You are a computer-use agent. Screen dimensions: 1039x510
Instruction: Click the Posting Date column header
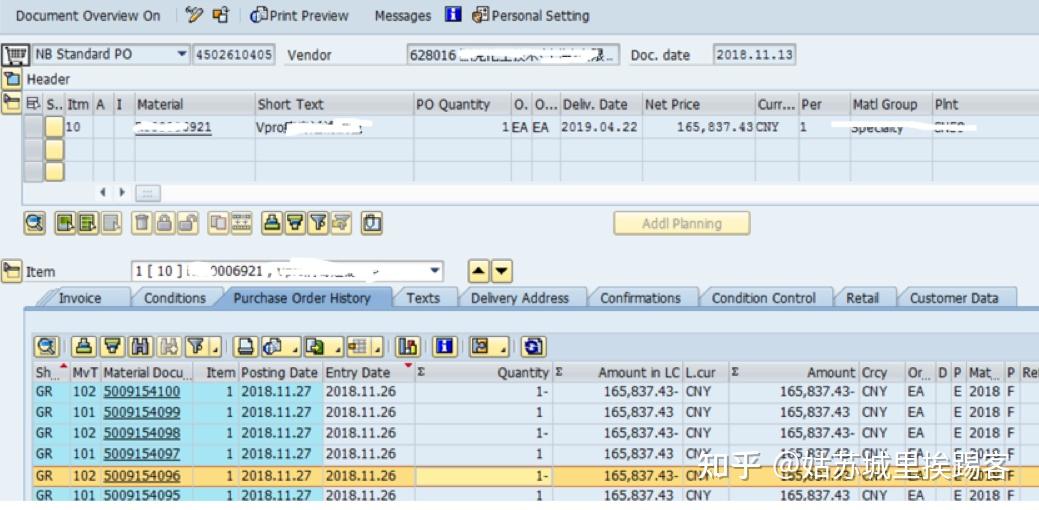click(x=280, y=373)
